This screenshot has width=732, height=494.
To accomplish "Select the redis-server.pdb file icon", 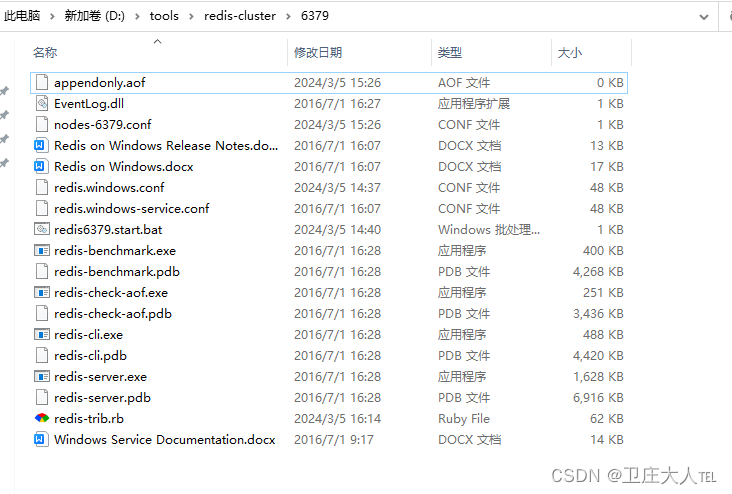I will (42, 398).
